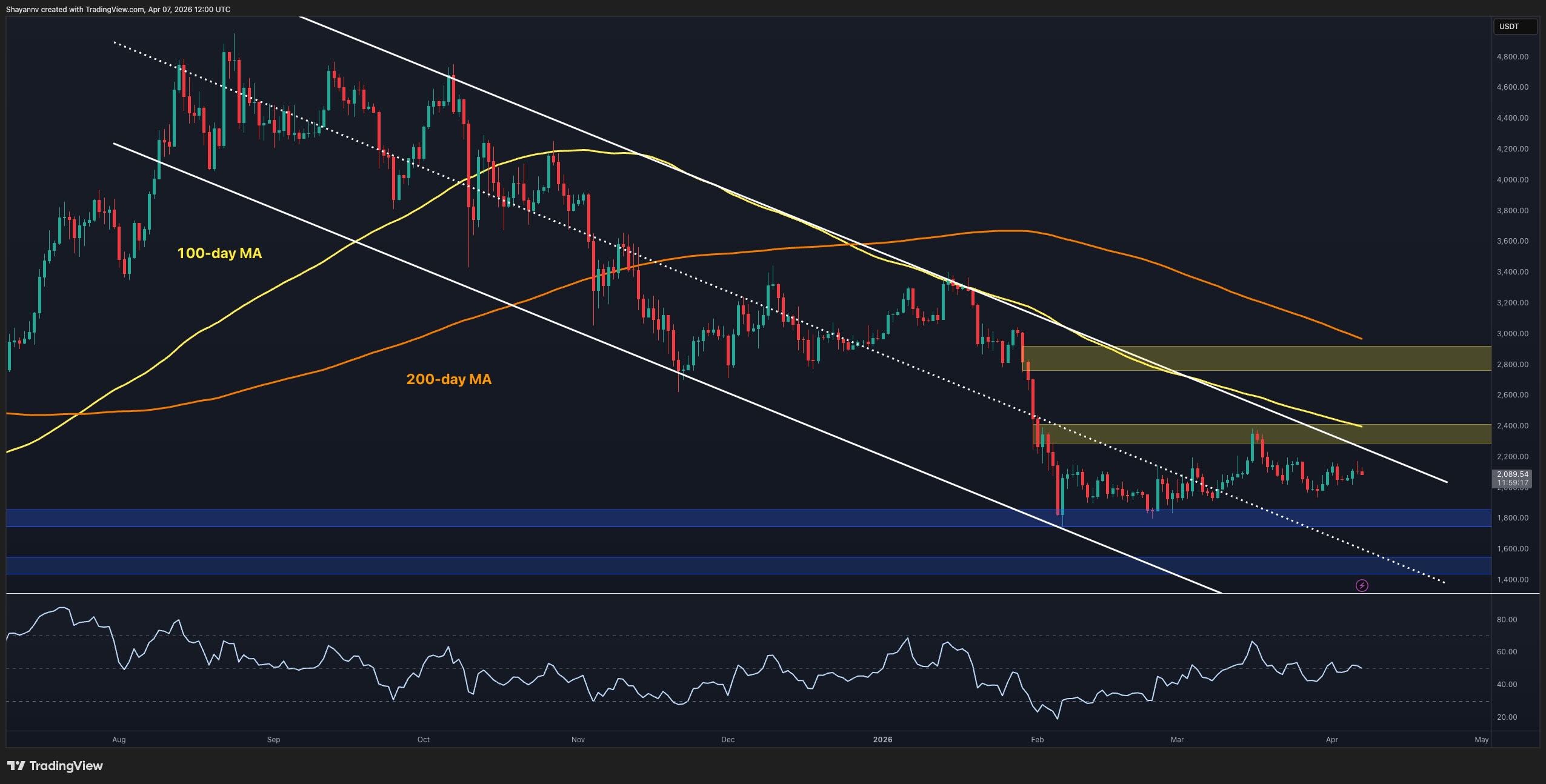Click the 200-day MA text annotation
Image resolution: width=1546 pixels, height=784 pixels.
click(449, 379)
